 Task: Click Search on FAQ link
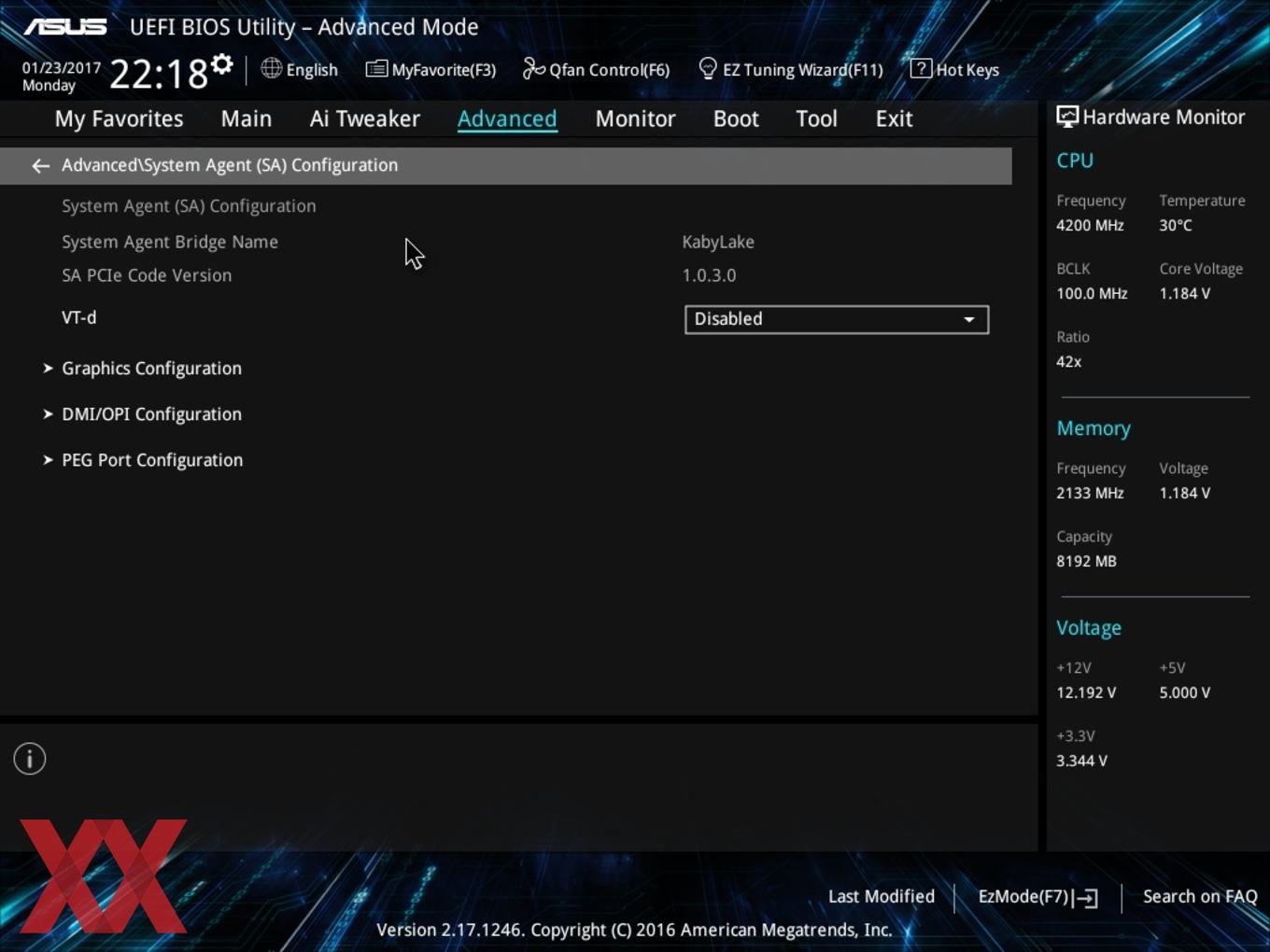pyautogui.click(x=1200, y=897)
